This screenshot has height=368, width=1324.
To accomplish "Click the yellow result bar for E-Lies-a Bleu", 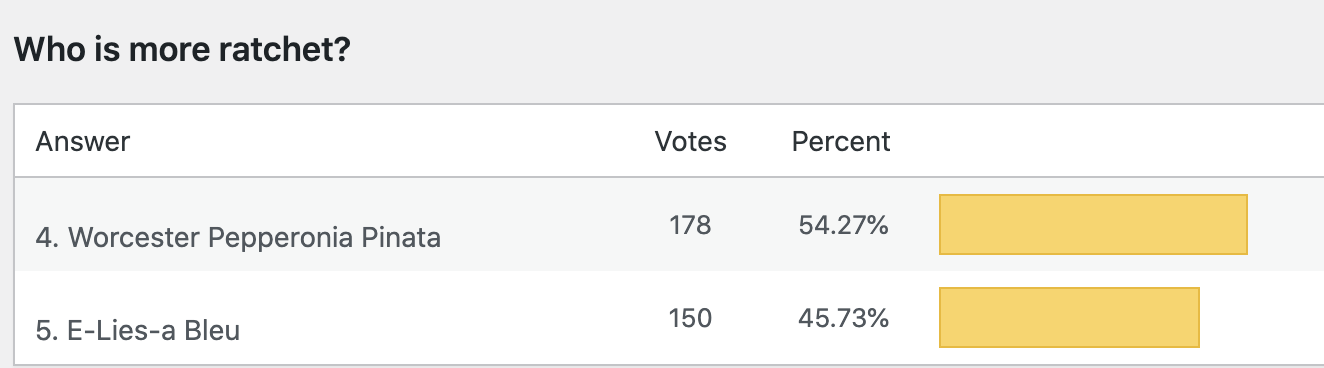I will [1069, 317].
